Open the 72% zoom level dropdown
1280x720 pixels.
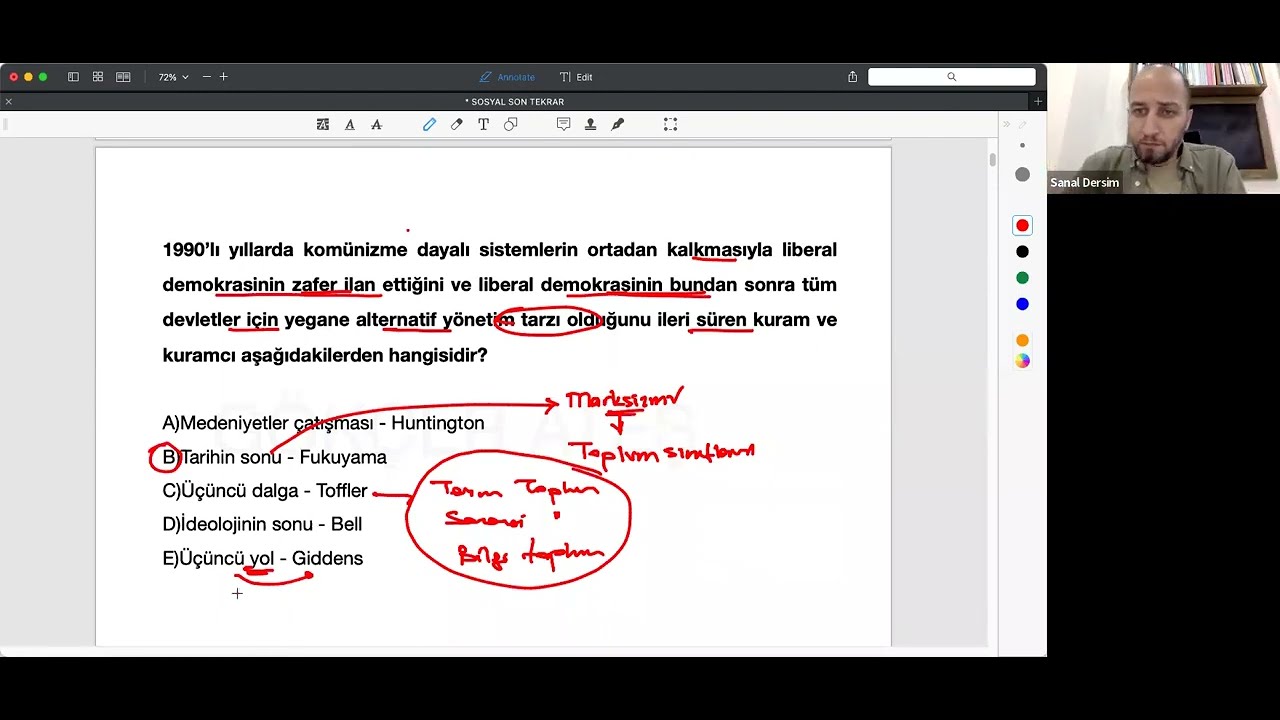tap(173, 77)
